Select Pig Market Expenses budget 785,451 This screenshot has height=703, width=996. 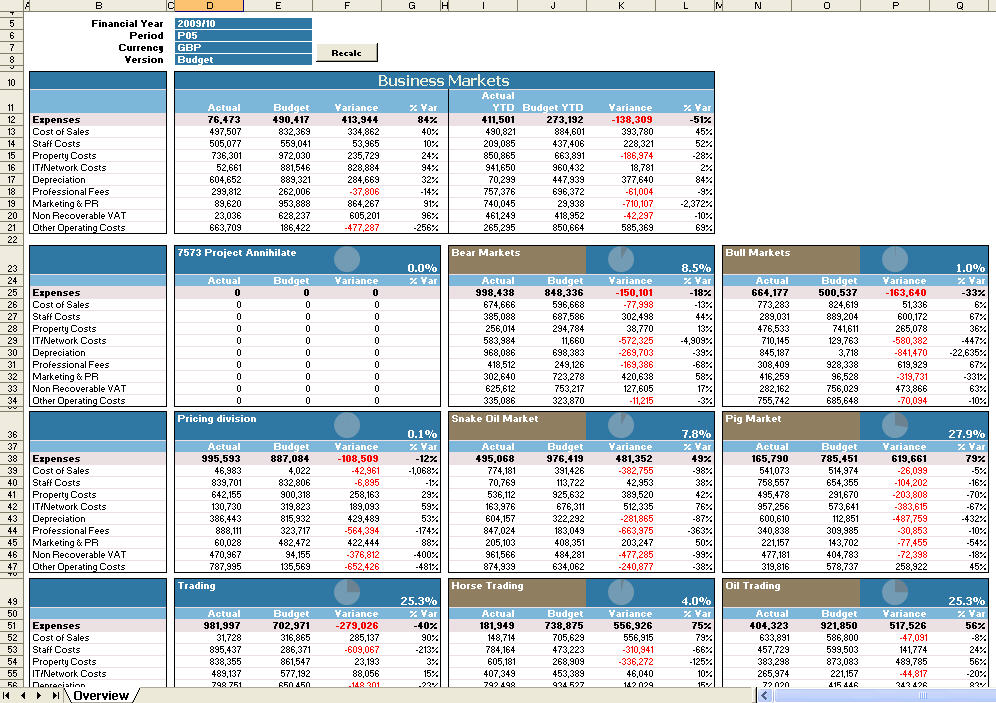coord(839,459)
